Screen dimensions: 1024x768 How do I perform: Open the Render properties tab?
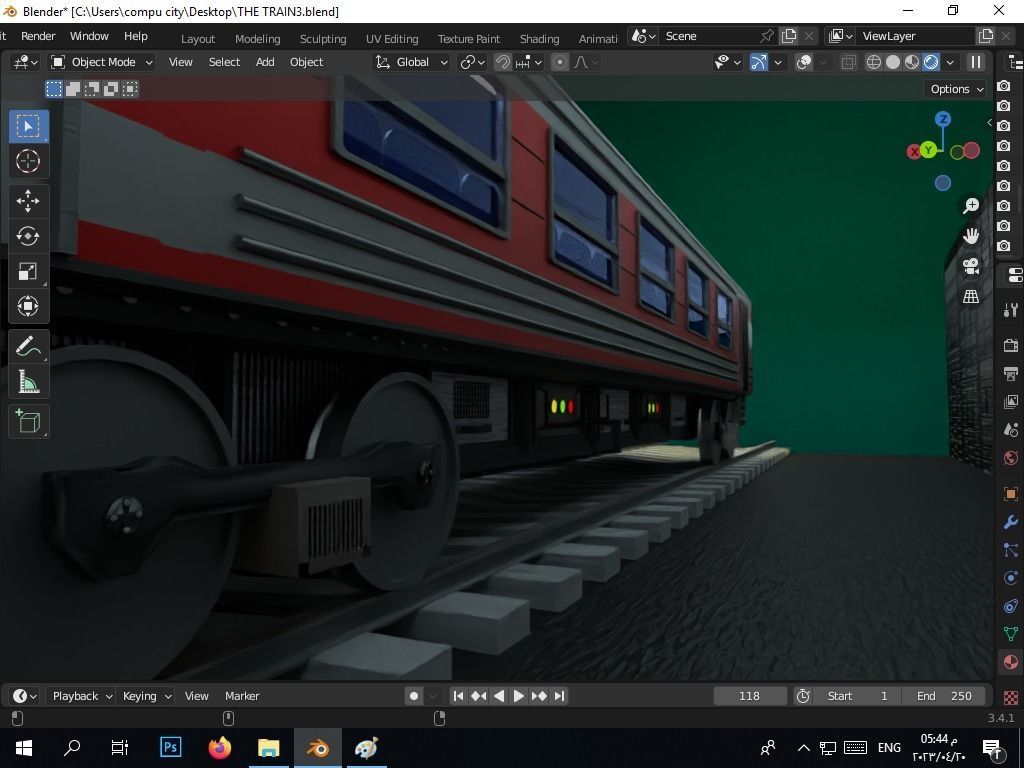tap(1011, 345)
